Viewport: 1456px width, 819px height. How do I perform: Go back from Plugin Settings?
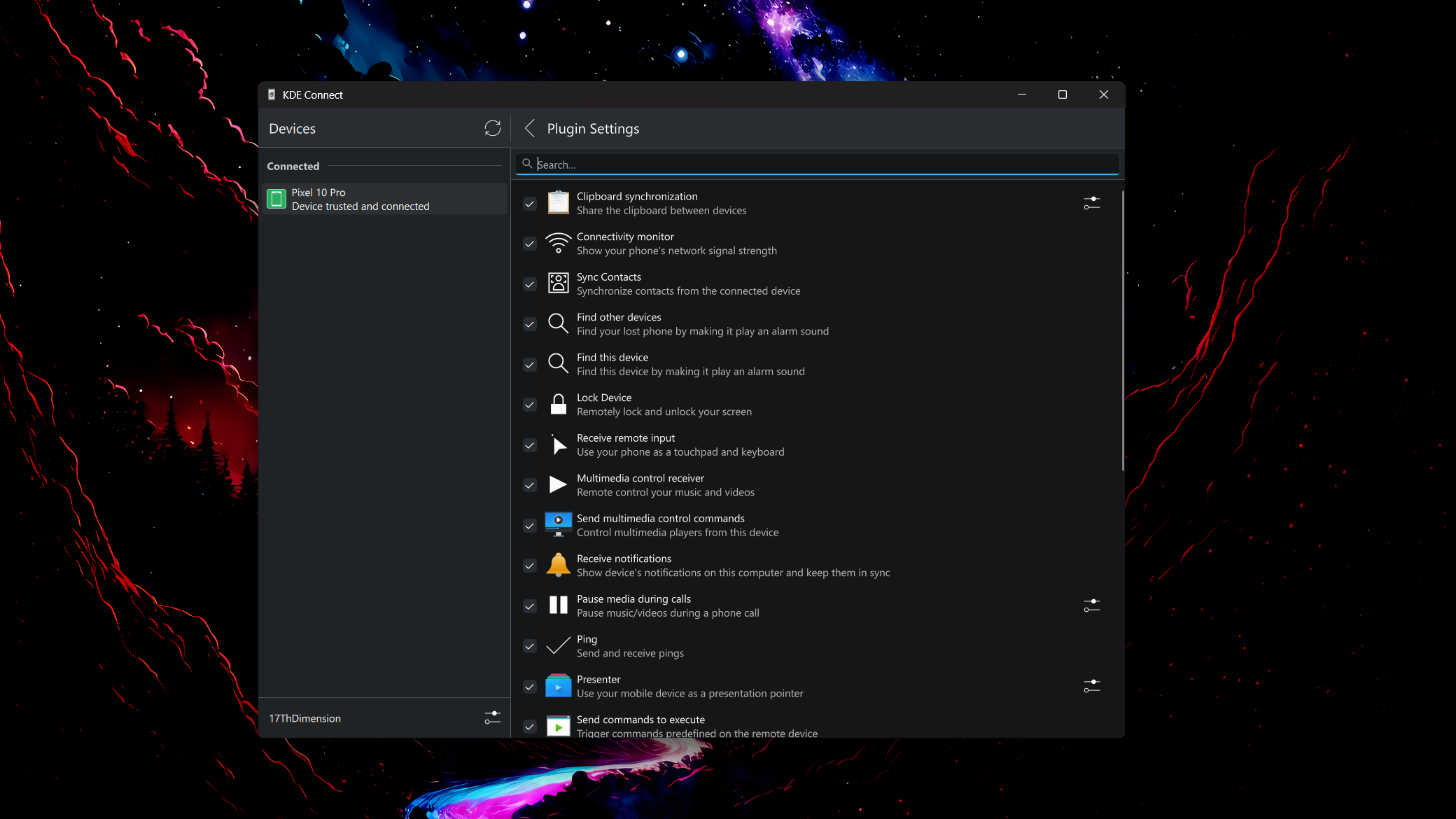coord(530,128)
